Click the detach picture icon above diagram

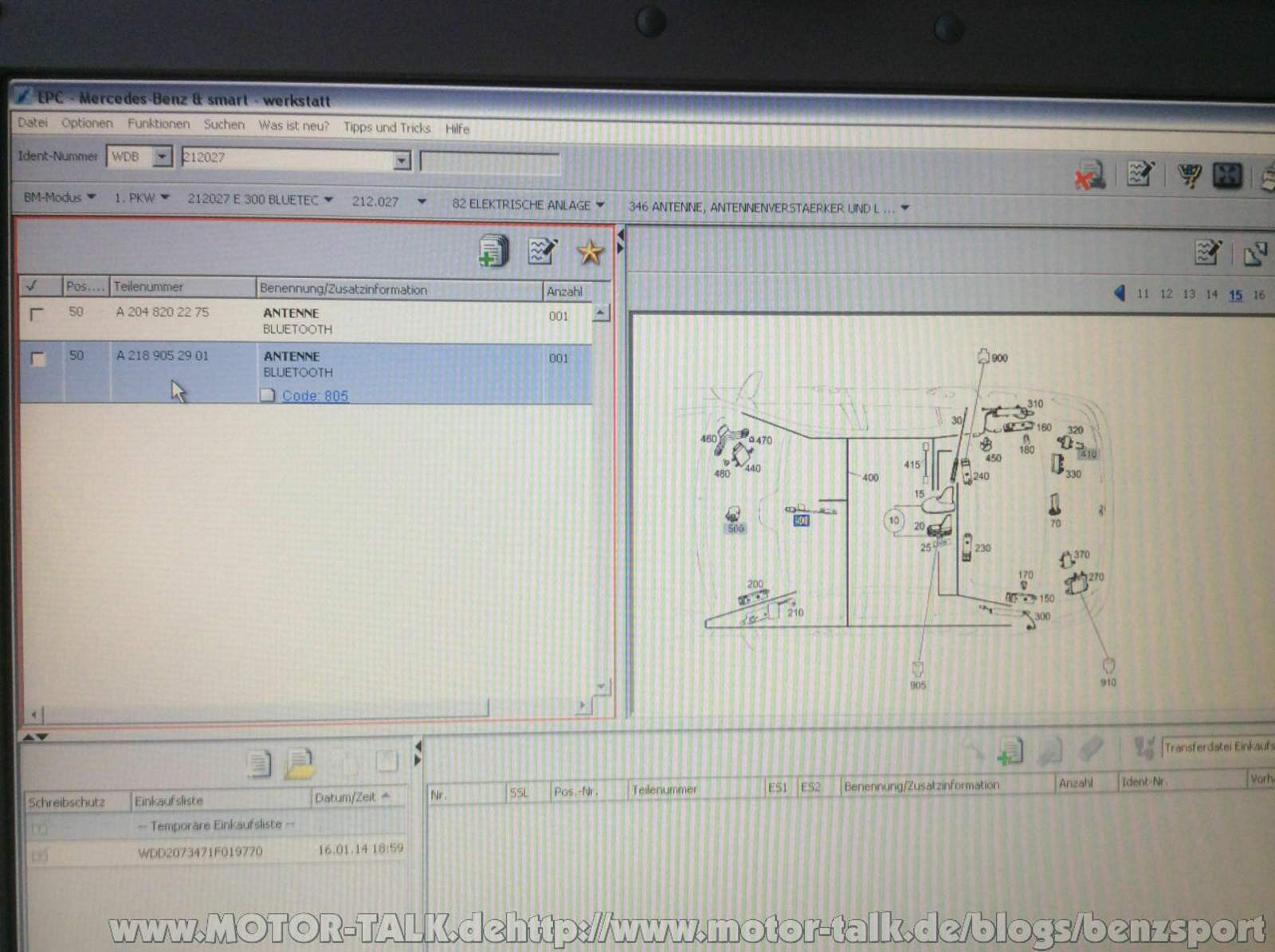(1255, 253)
